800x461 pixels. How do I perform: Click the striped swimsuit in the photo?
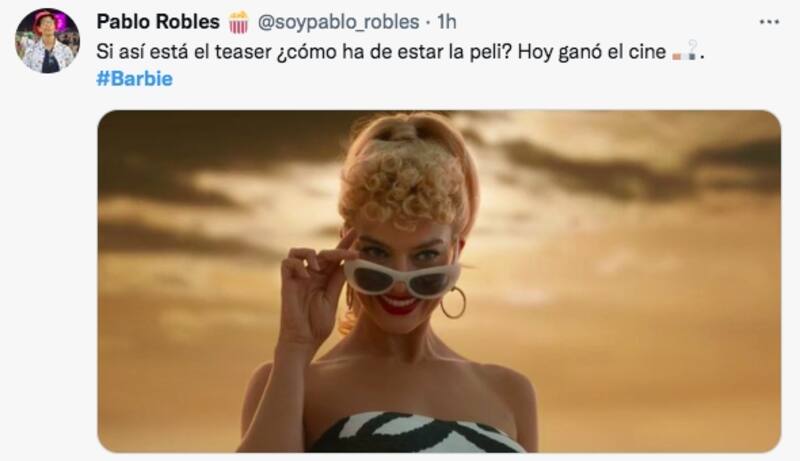point(416,433)
